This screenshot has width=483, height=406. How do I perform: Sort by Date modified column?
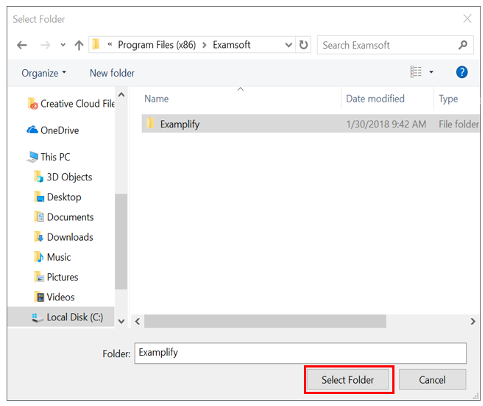pyautogui.click(x=375, y=99)
